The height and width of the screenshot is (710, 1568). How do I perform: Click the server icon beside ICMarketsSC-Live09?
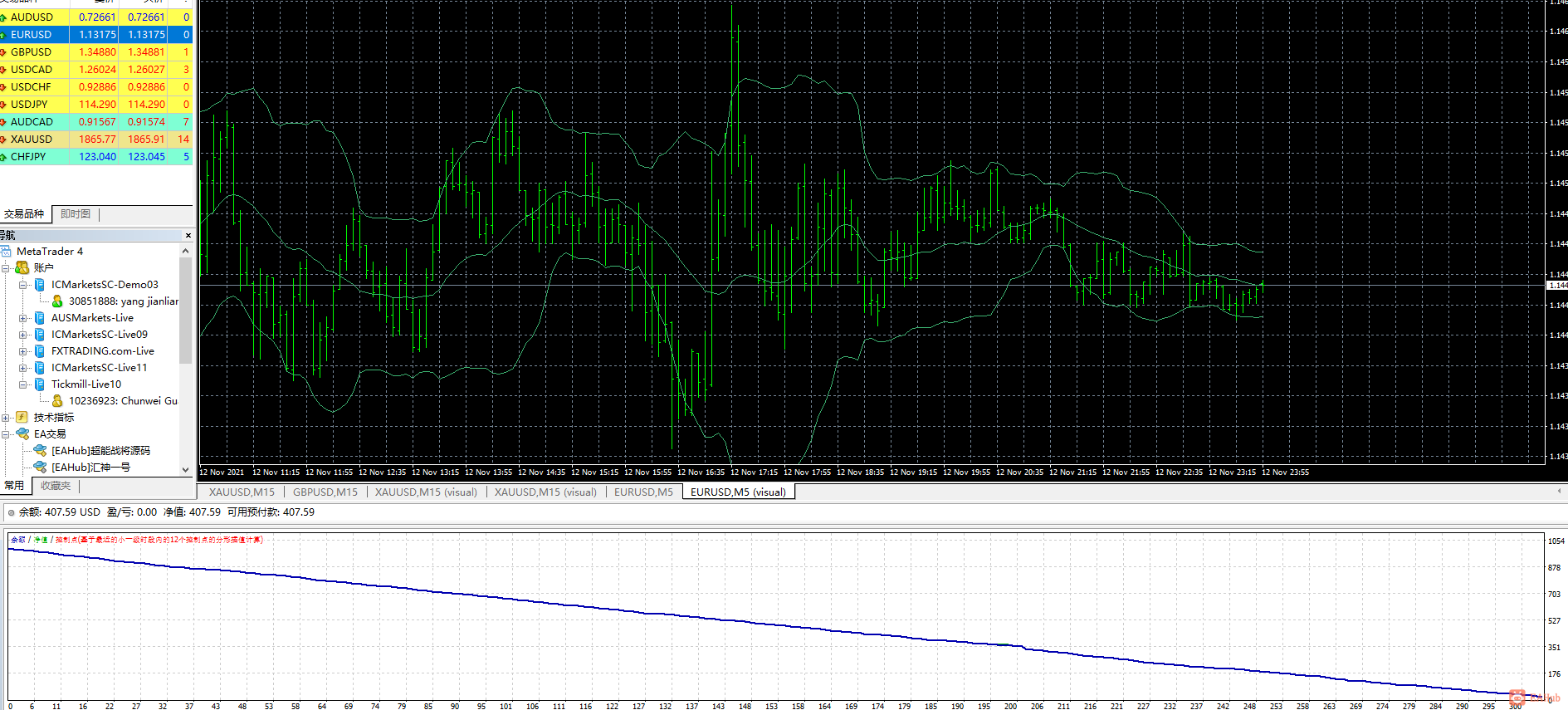click(39, 335)
